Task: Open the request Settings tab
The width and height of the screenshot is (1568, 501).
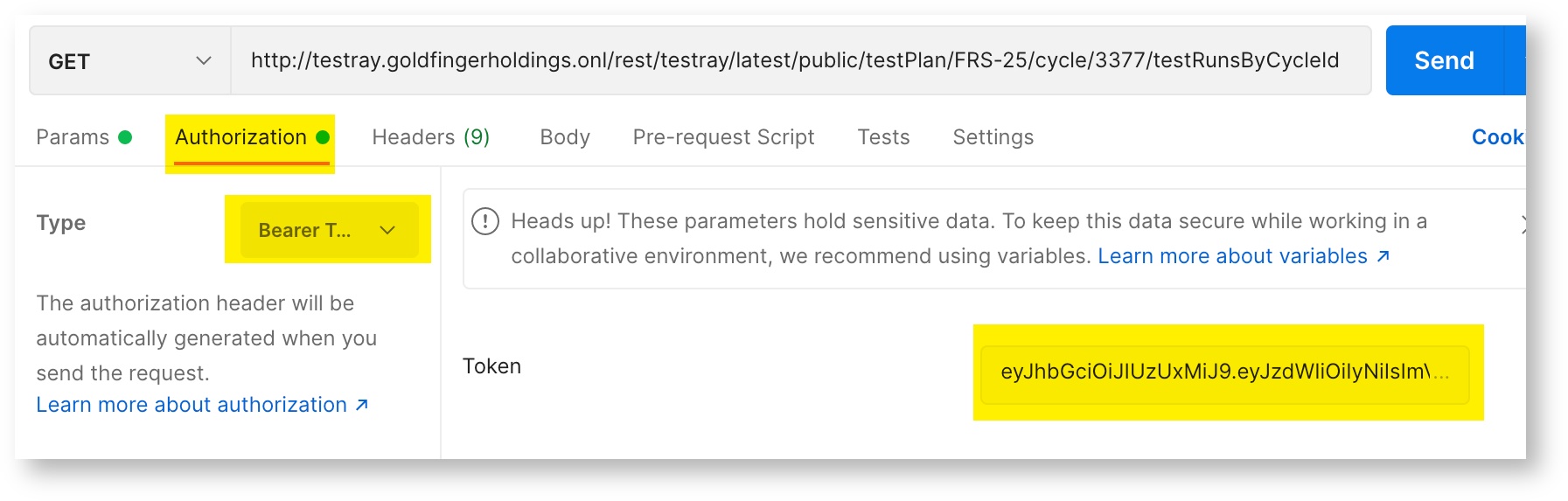Action: pos(993,137)
